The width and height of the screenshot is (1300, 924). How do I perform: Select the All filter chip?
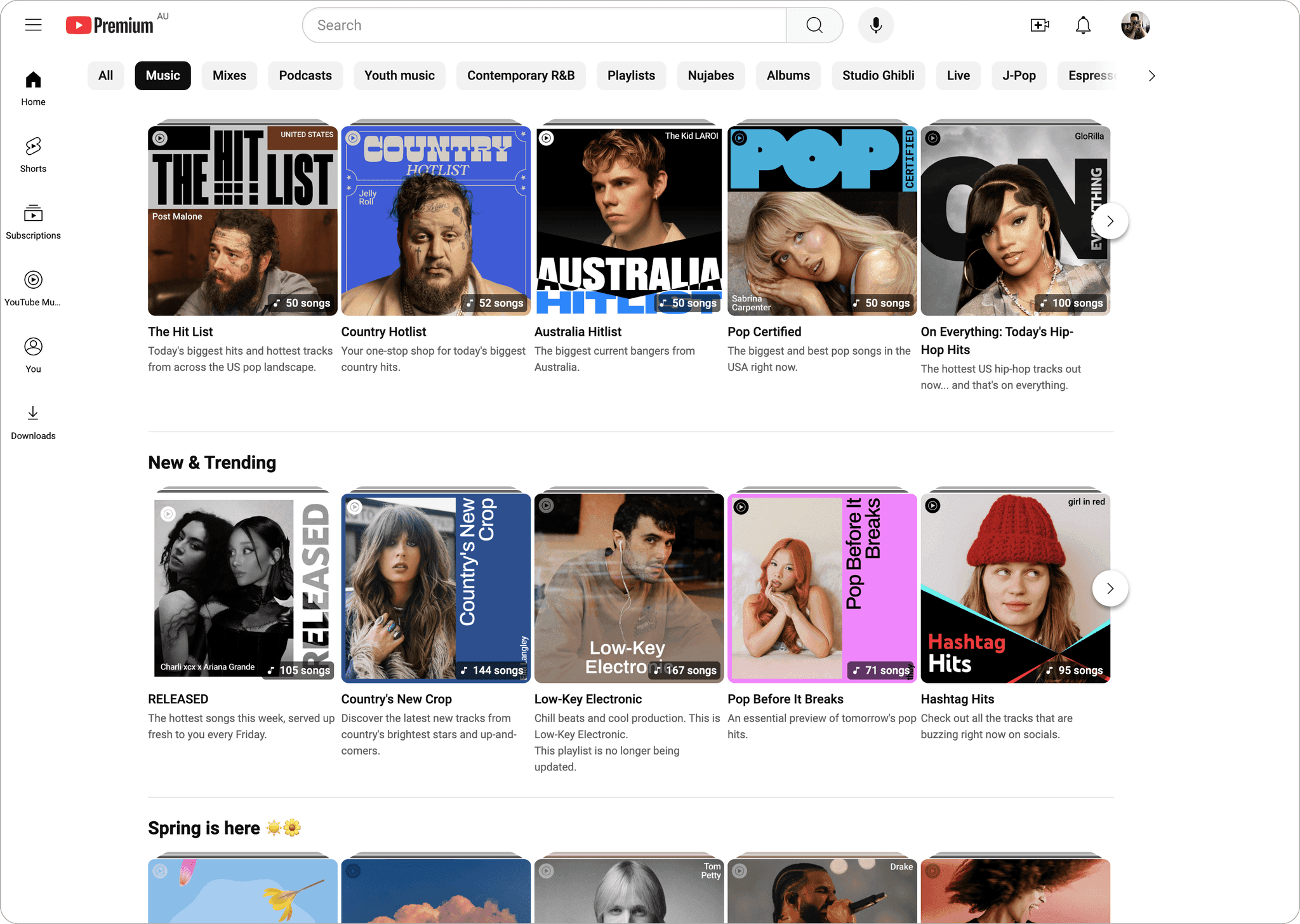(x=105, y=76)
